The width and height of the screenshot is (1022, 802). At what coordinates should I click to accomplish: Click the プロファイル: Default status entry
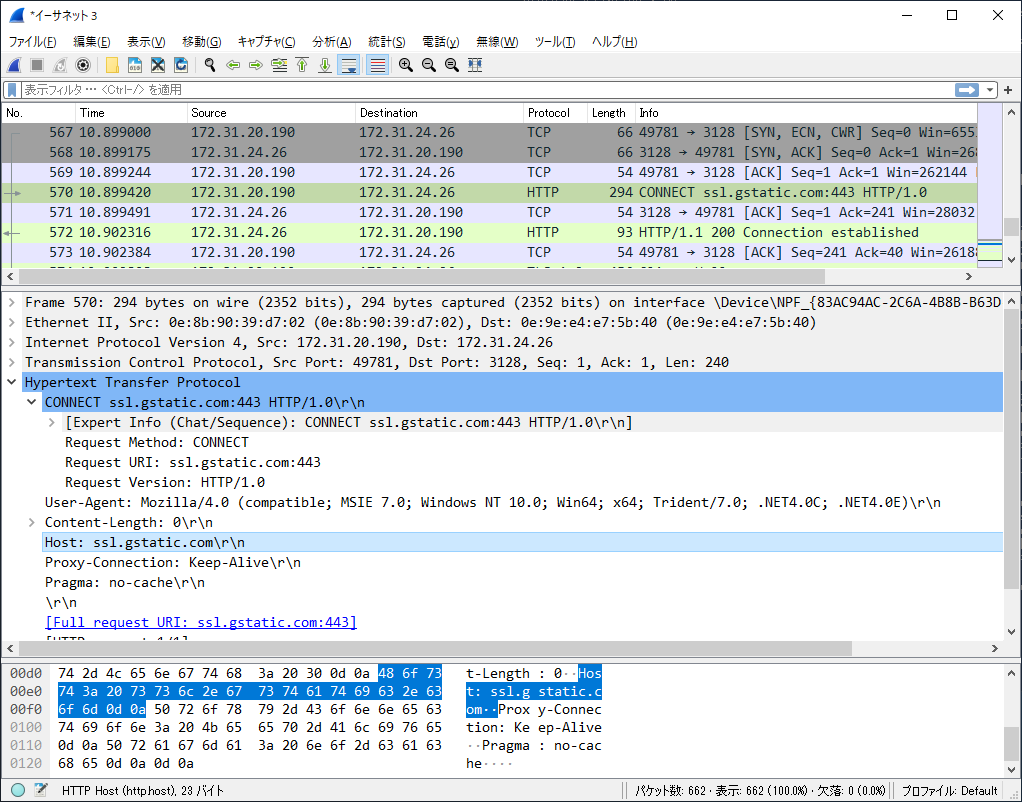click(x=949, y=791)
